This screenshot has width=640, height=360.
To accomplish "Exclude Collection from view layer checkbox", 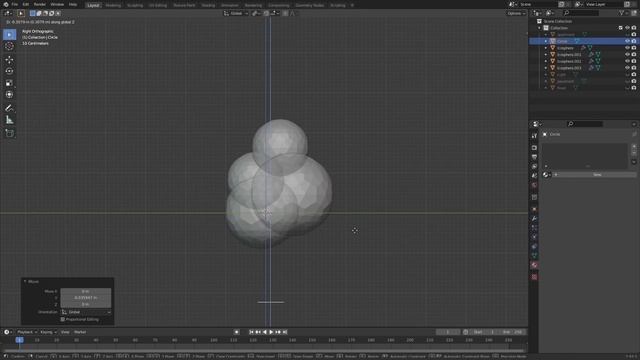I will (x=621, y=28).
